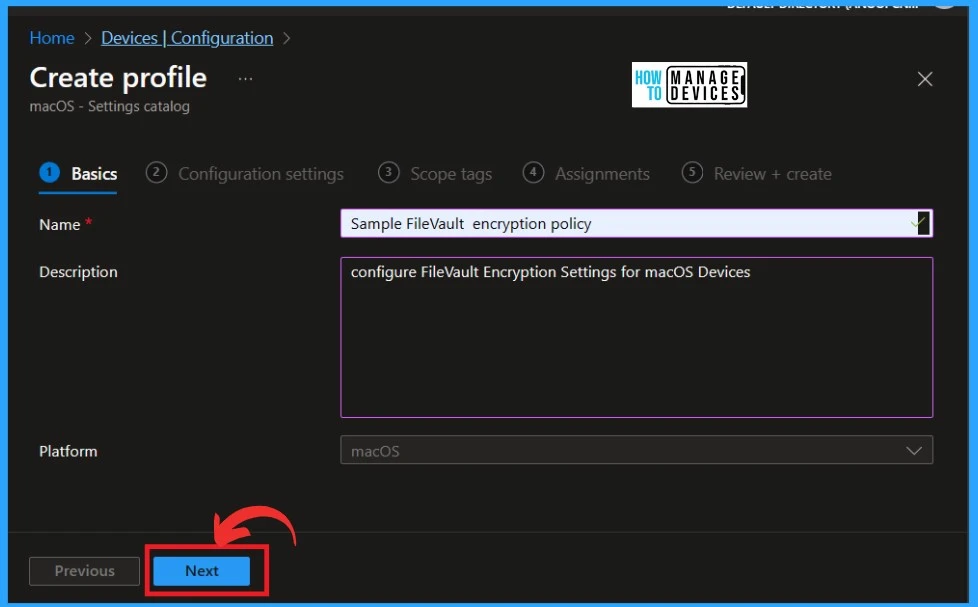
Task: Click the step 1 circle icon
Action: click(x=49, y=172)
